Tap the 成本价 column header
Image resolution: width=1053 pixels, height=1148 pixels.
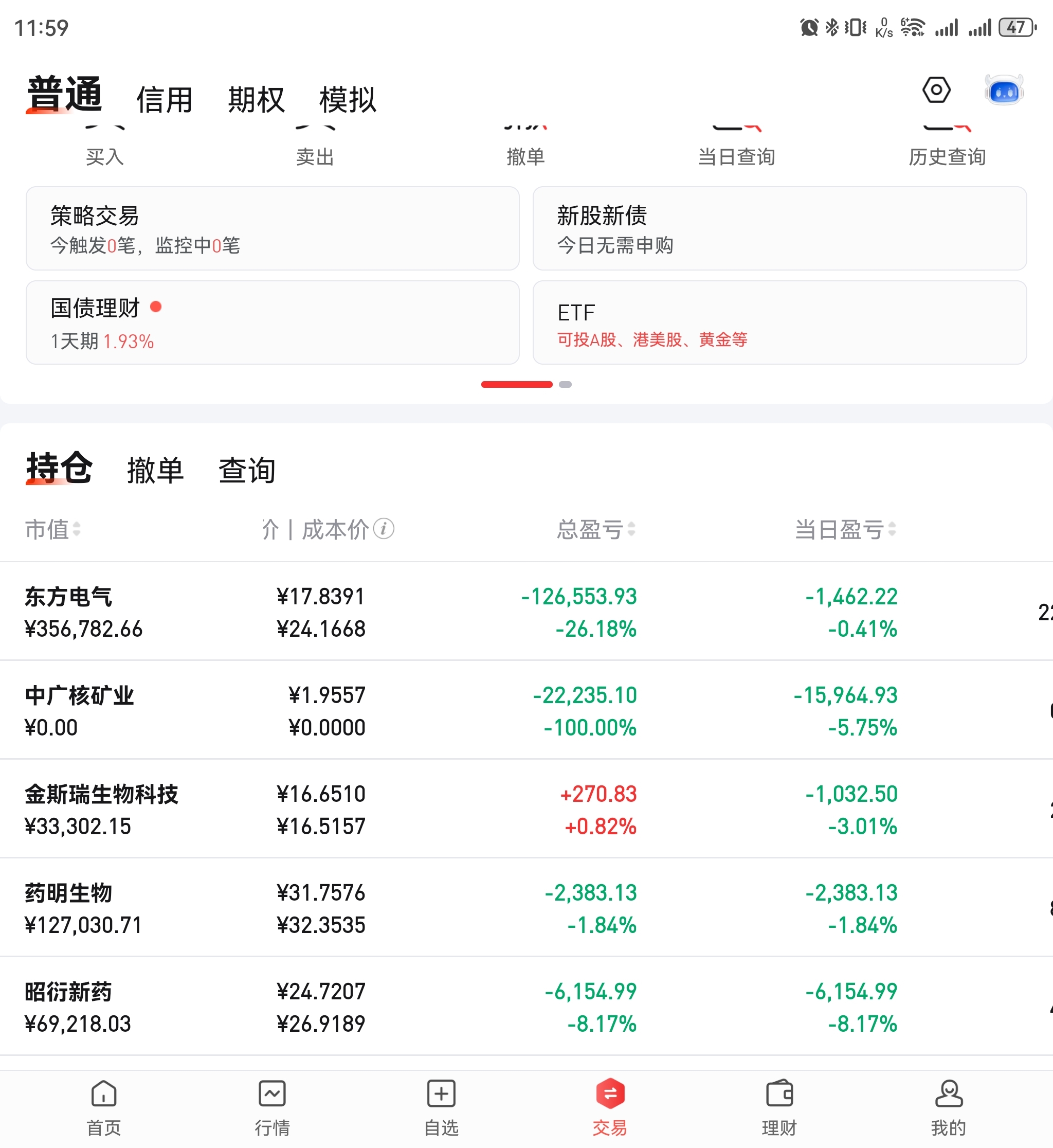(x=335, y=530)
